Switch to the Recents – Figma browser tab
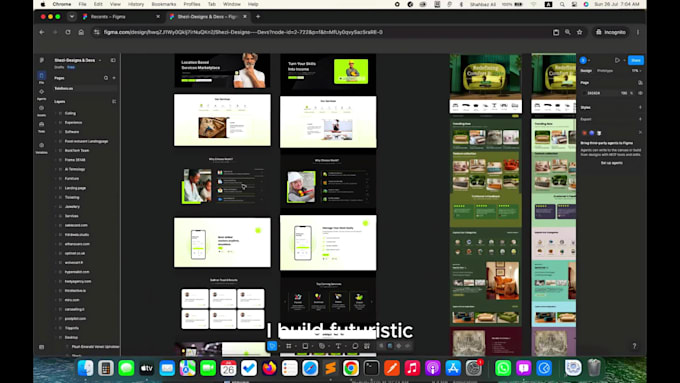Screen dimensions: 680x383 [122, 16]
